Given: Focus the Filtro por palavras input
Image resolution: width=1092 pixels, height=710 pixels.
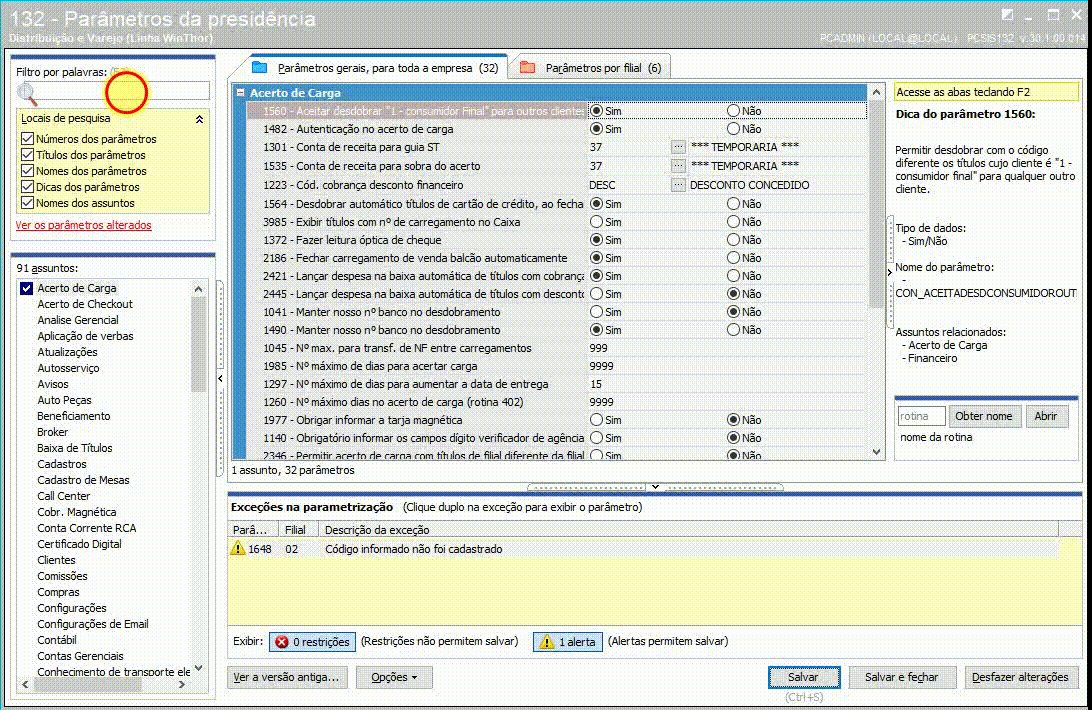Looking at the screenshot, I should click(123, 91).
